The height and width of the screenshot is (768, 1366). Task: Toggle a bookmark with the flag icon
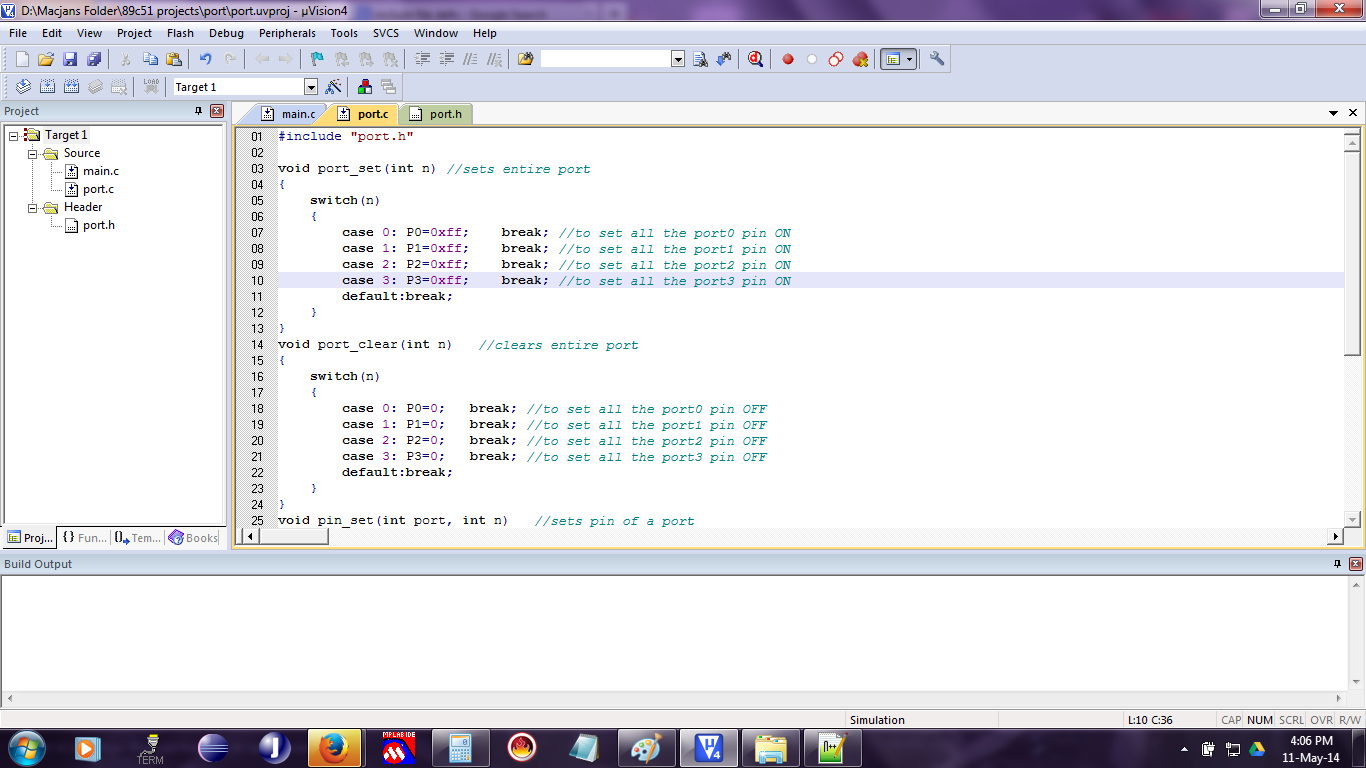[317, 59]
